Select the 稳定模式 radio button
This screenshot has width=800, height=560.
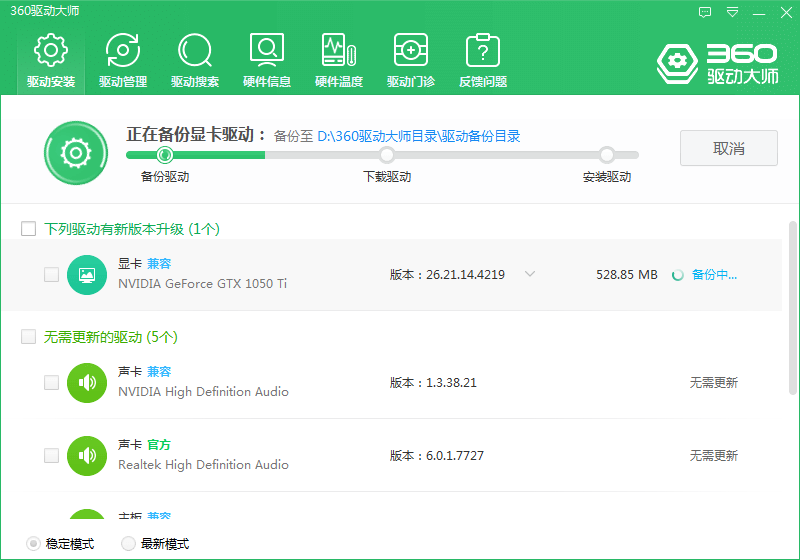33,544
